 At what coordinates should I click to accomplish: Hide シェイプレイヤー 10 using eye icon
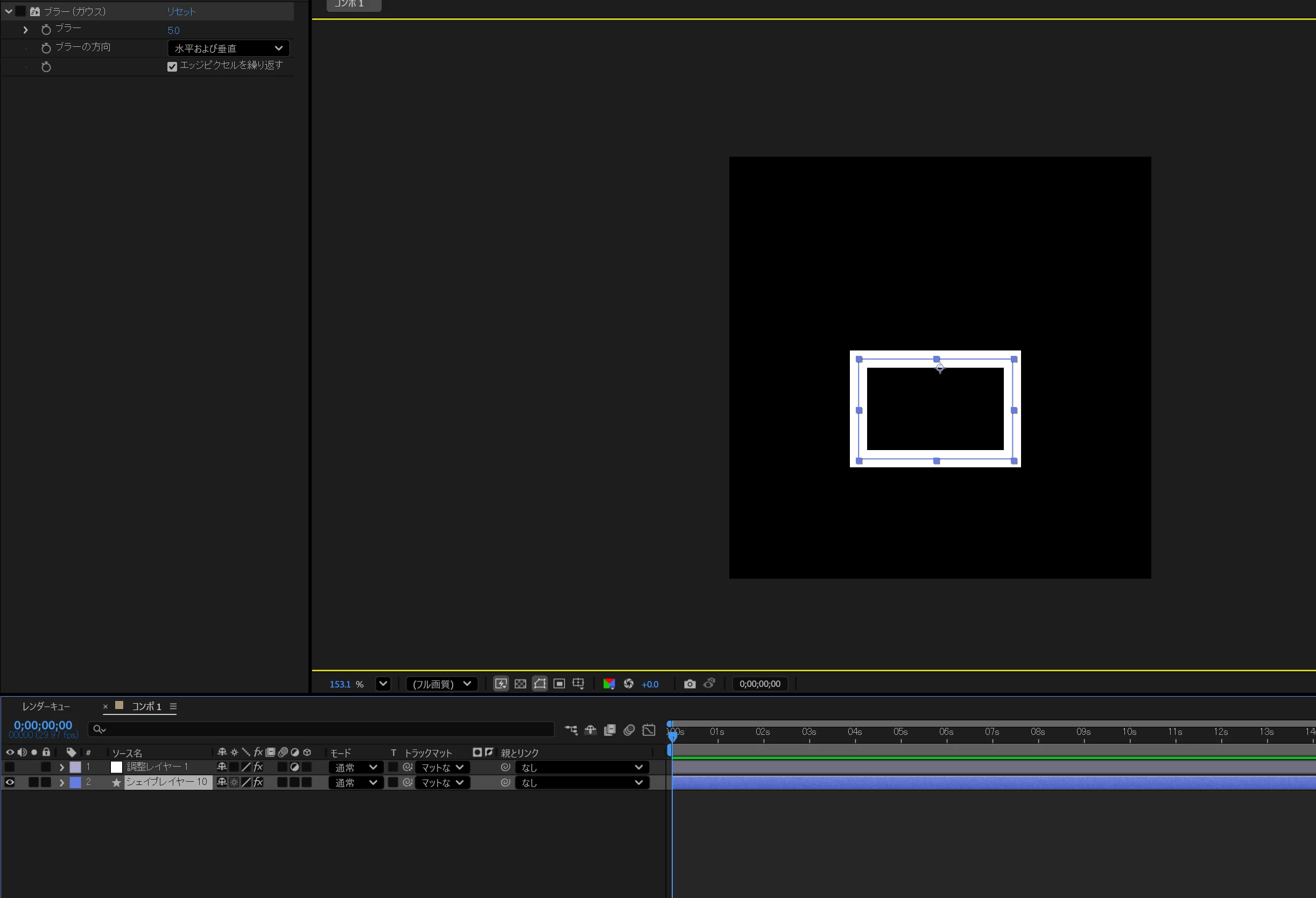(10, 782)
